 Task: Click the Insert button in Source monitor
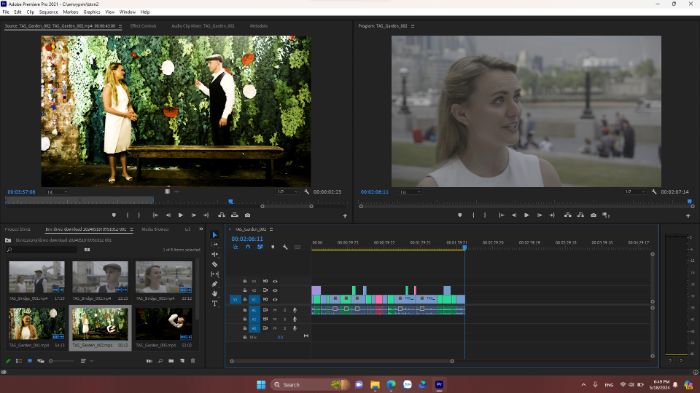point(221,215)
